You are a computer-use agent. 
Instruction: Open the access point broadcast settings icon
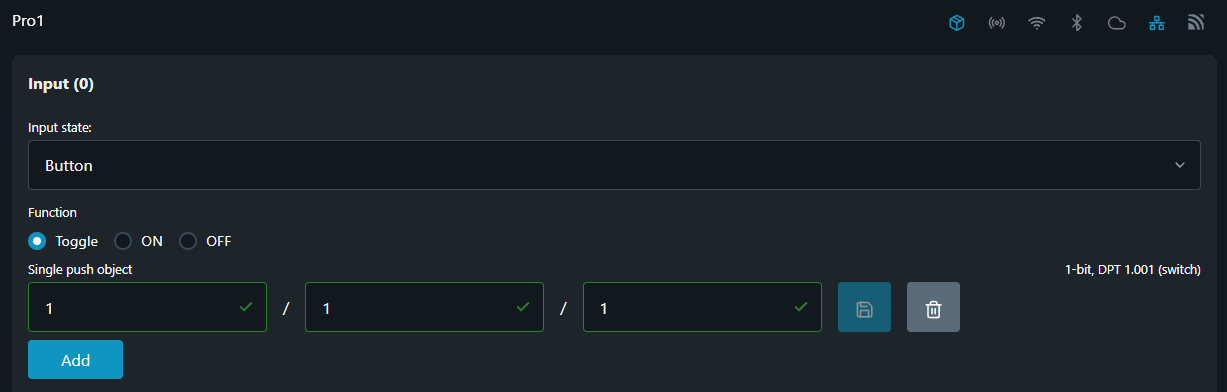click(x=997, y=23)
